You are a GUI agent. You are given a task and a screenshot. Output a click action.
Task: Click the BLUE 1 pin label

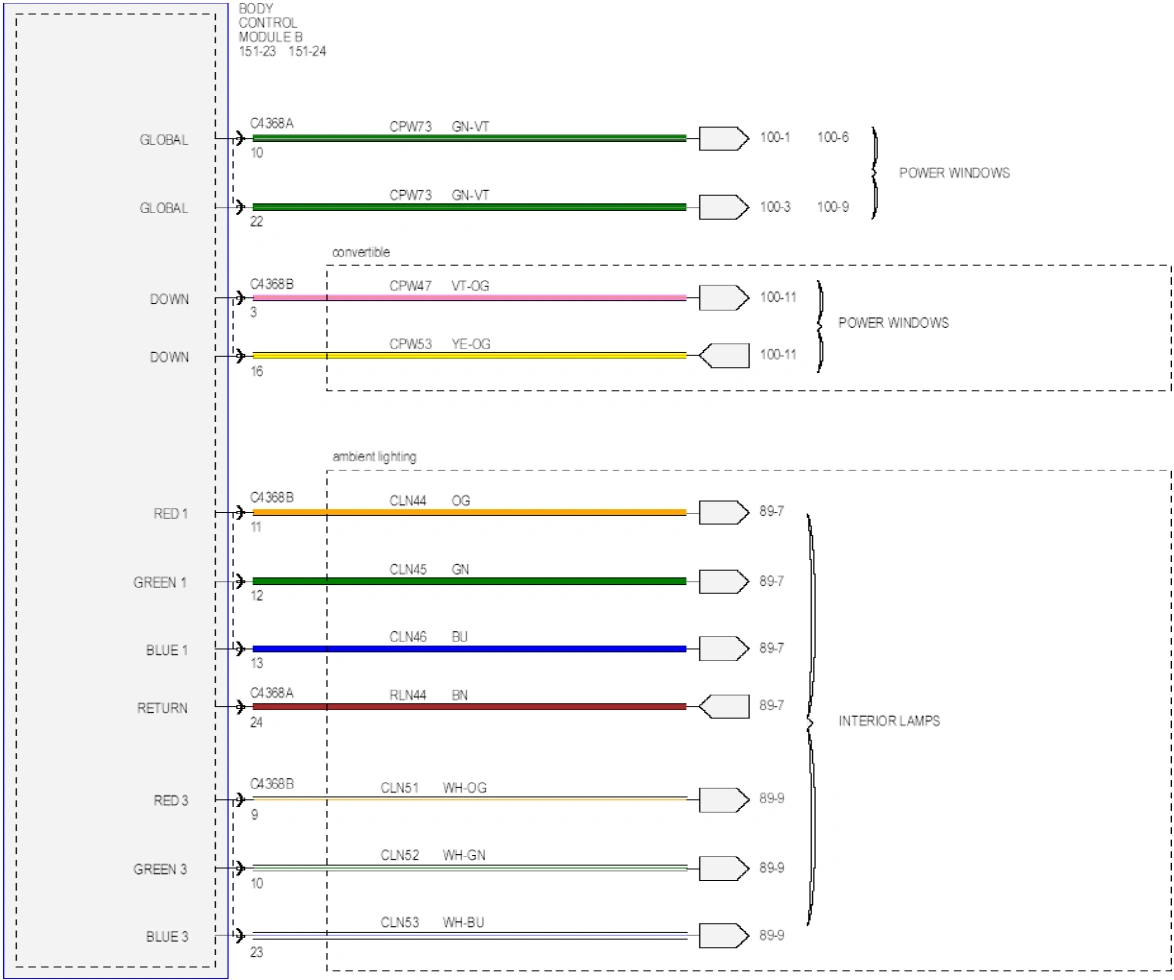(x=167, y=650)
